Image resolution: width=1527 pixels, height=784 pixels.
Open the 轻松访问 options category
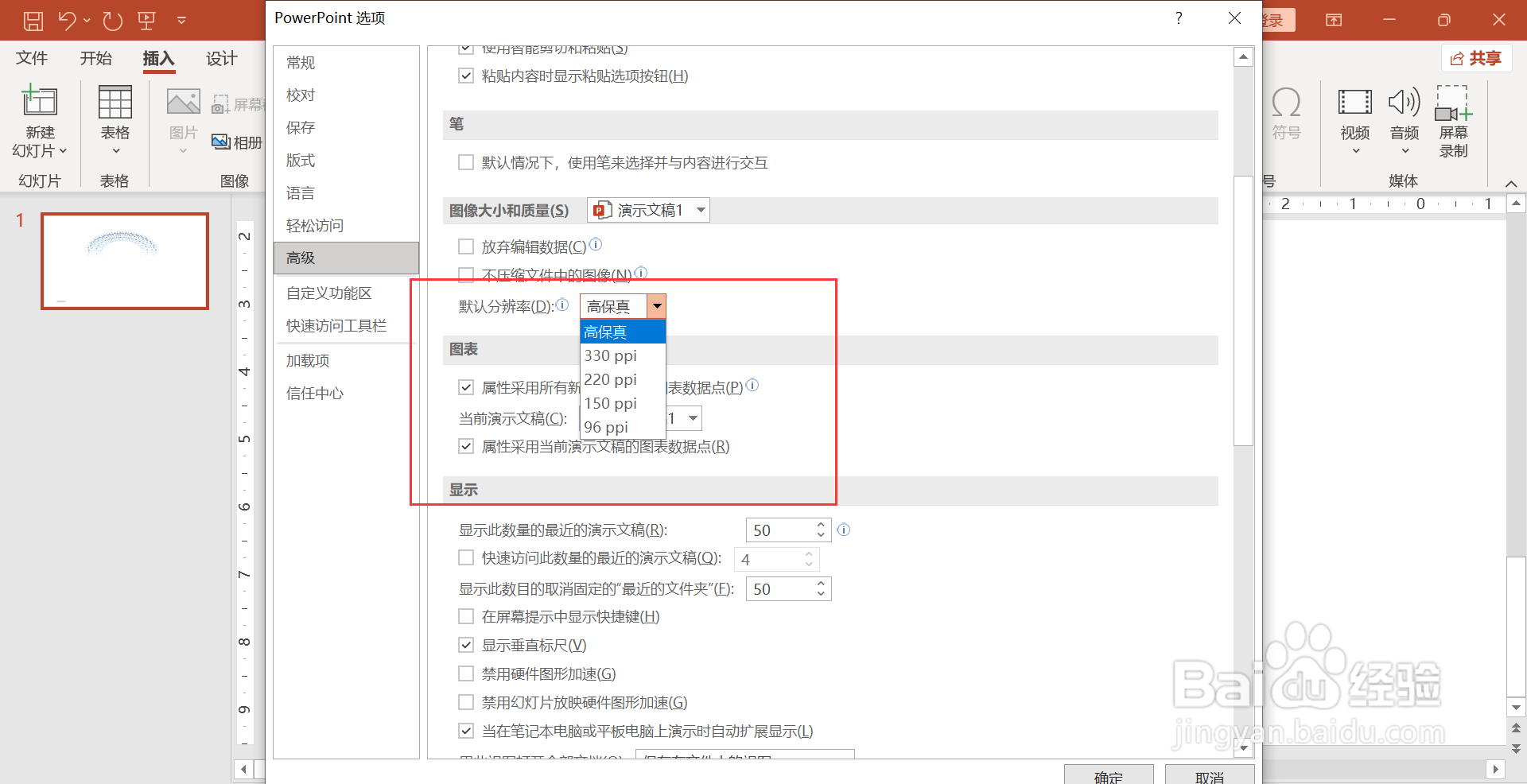(x=346, y=226)
